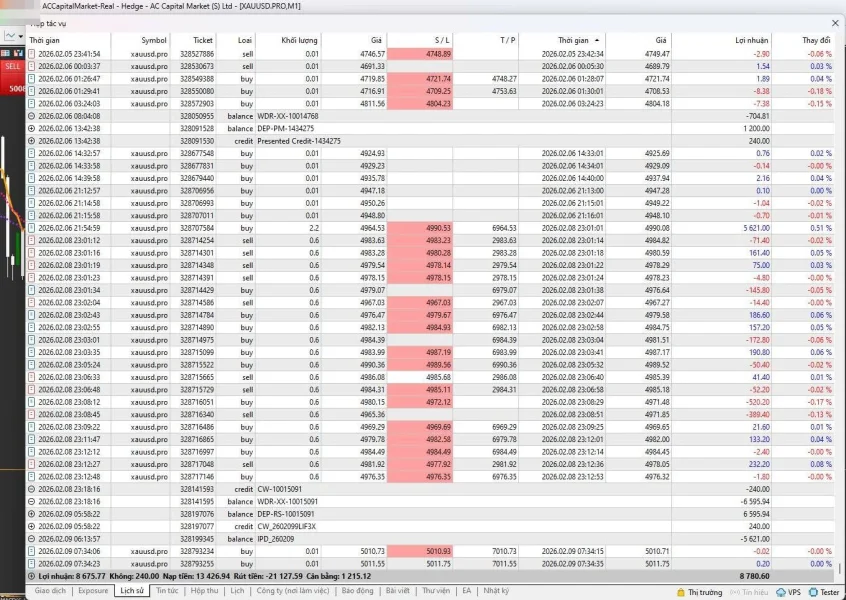The height and width of the screenshot is (600, 846).
Task: Open the Báo động tab
Action: coord(357,591)
